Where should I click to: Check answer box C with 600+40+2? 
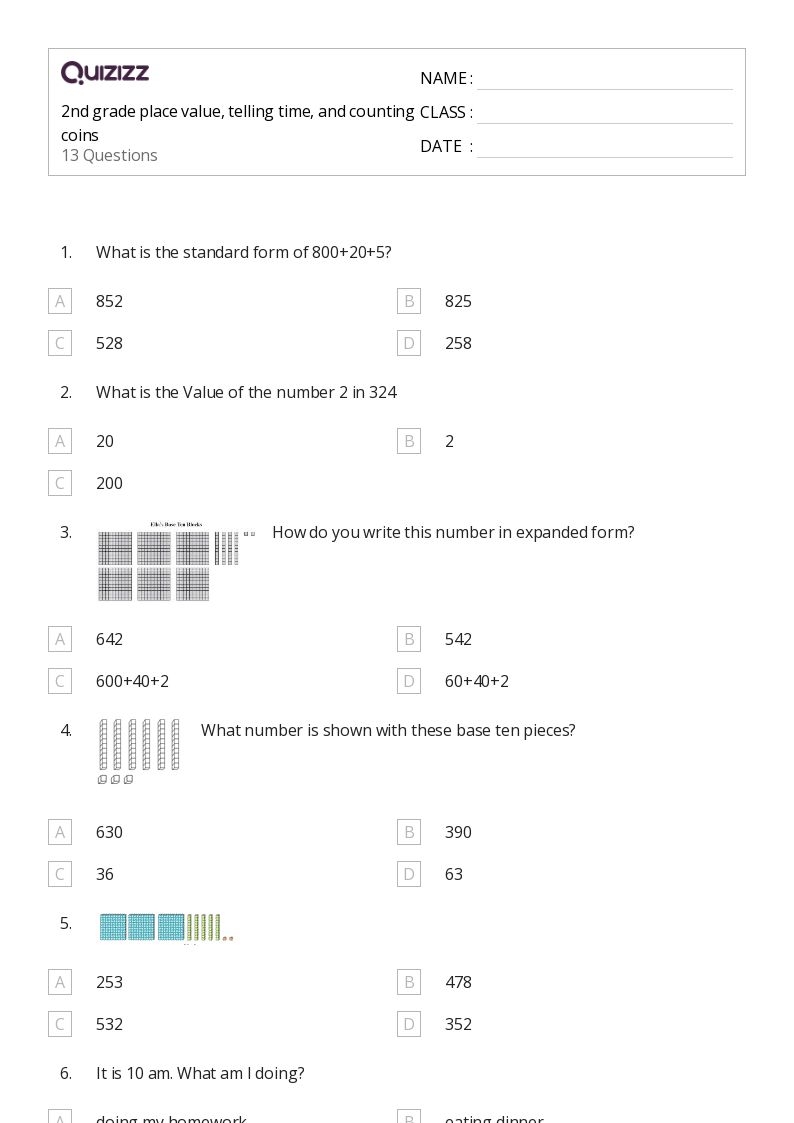(60, 681)
